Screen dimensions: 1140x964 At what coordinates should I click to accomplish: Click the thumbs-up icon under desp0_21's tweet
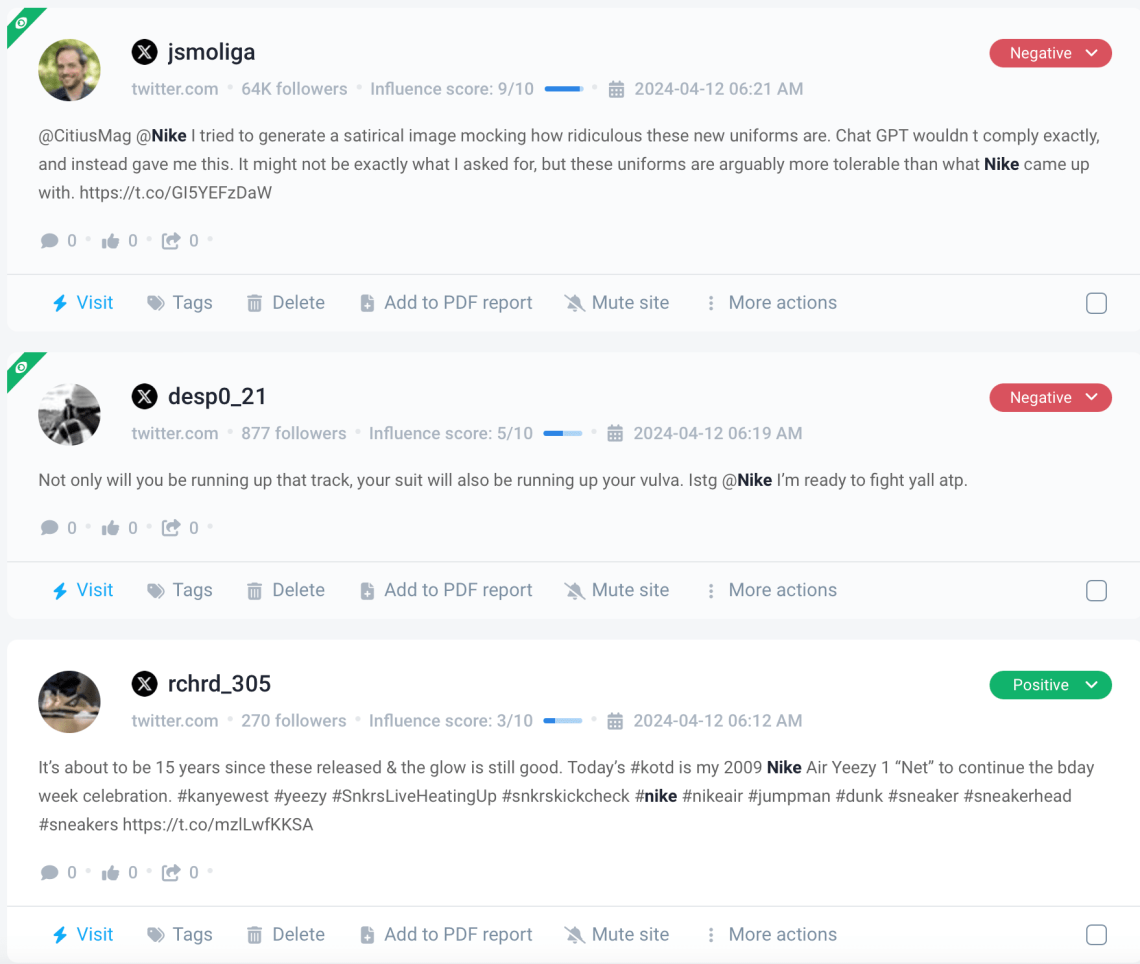click(x=112, y=527)
